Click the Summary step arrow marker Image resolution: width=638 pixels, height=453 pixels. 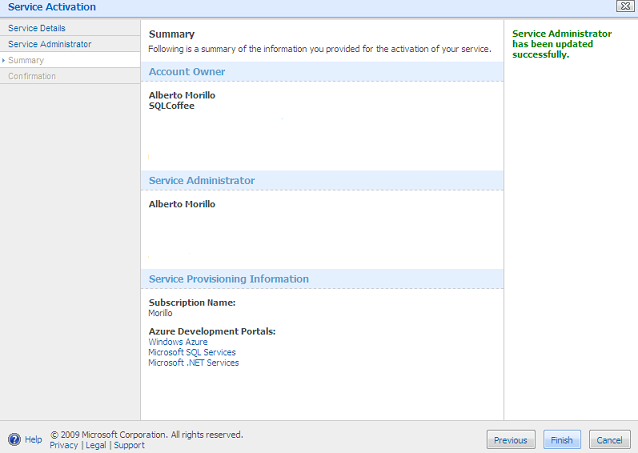pyautogui.click(x=3, y=60)
